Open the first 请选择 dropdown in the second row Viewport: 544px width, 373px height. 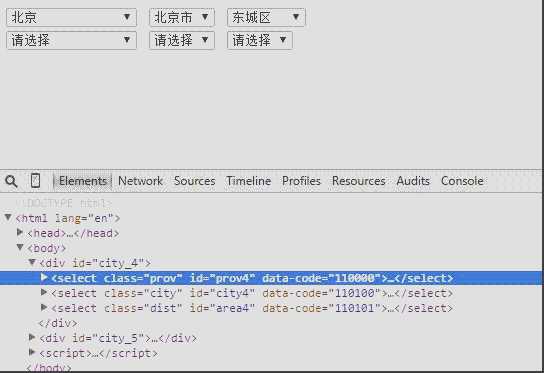[x=71, y=40]
